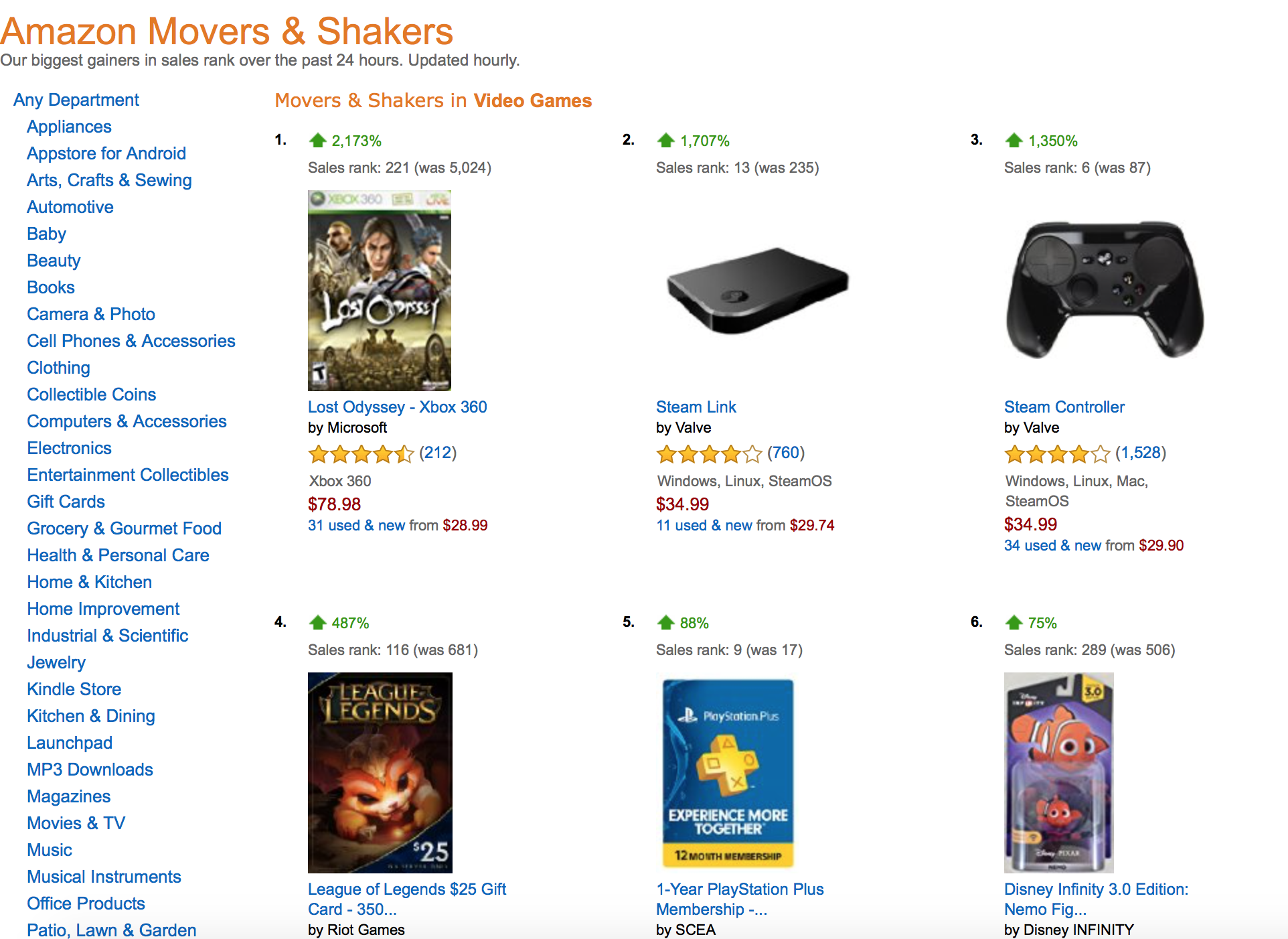The height and width of the screenshot is (939, 1288).
Task: Click the Steam Controller product photo
Action: click(x=1105, y=289)
